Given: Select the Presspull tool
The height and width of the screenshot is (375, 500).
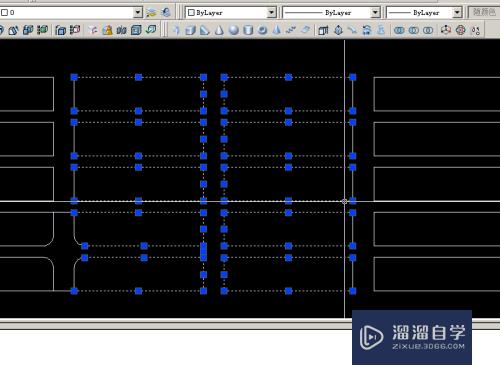Looking at the screenshot, I should tap(338, 30).
